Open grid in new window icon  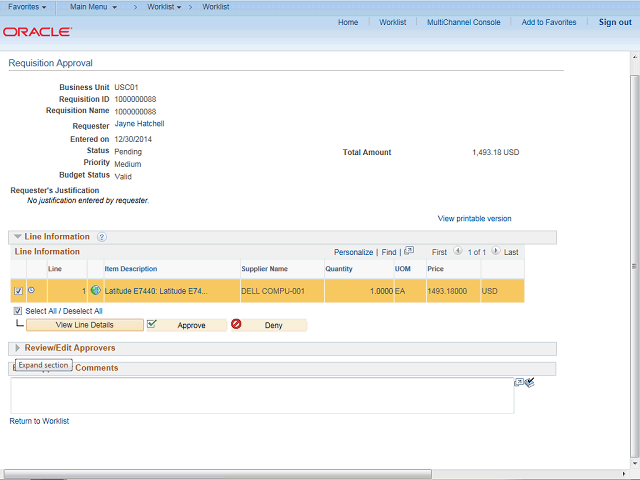[409, 252]
